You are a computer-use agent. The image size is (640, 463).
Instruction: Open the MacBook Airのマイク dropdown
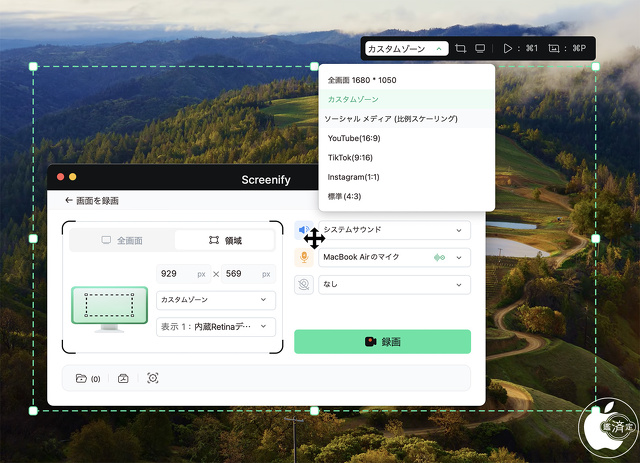(394, 257)
